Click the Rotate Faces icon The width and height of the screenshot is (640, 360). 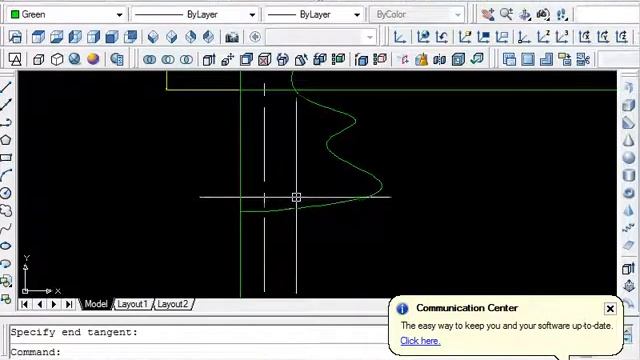tap(282, 60)
